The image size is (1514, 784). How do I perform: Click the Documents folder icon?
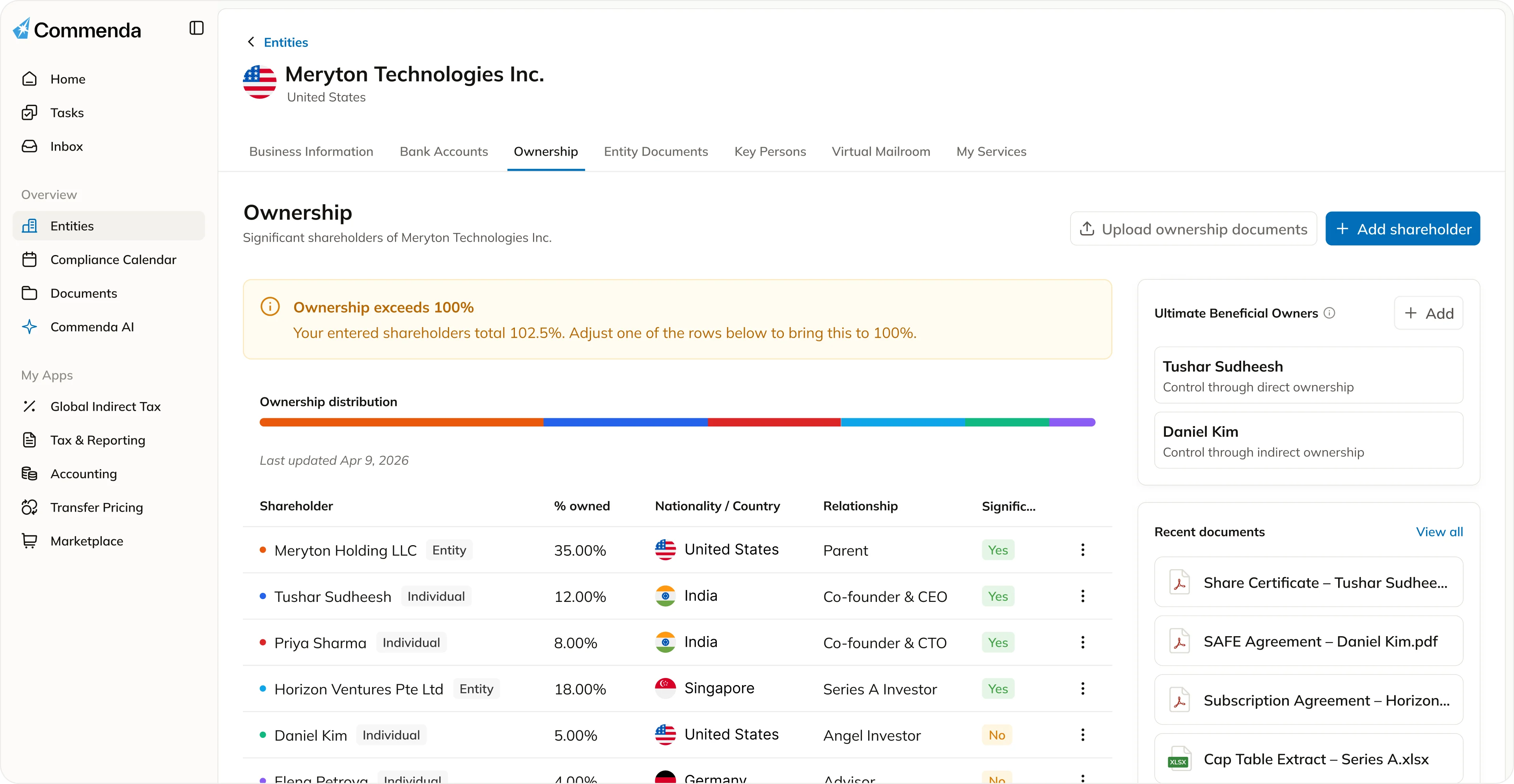30,293
